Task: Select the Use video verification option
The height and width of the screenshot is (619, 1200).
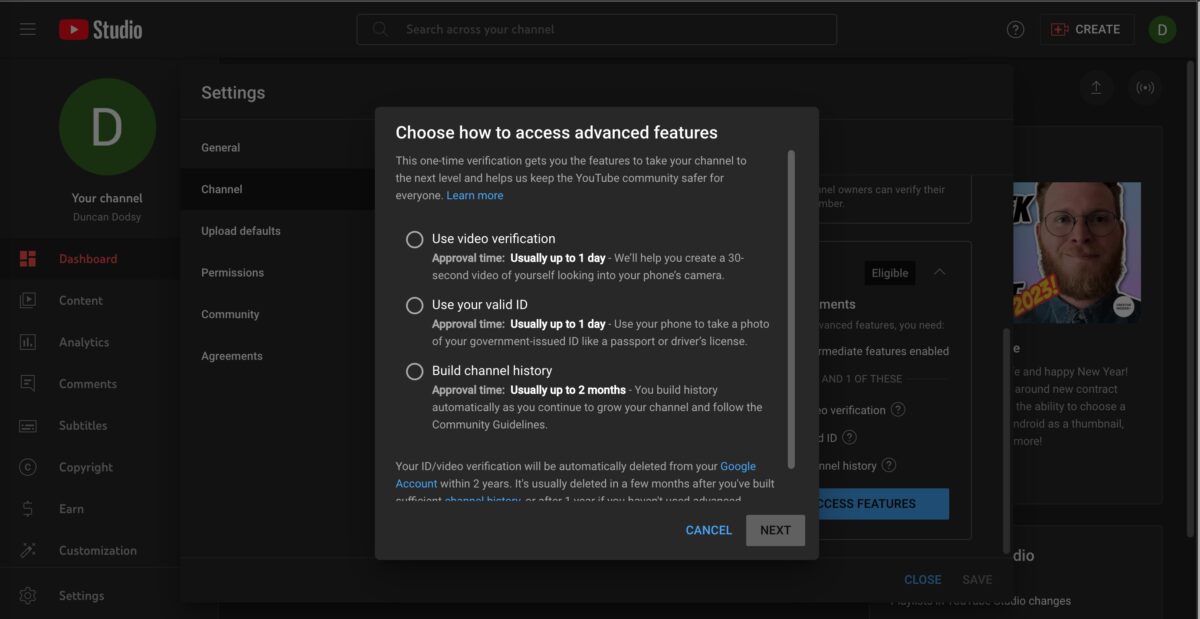Action: 415,240
